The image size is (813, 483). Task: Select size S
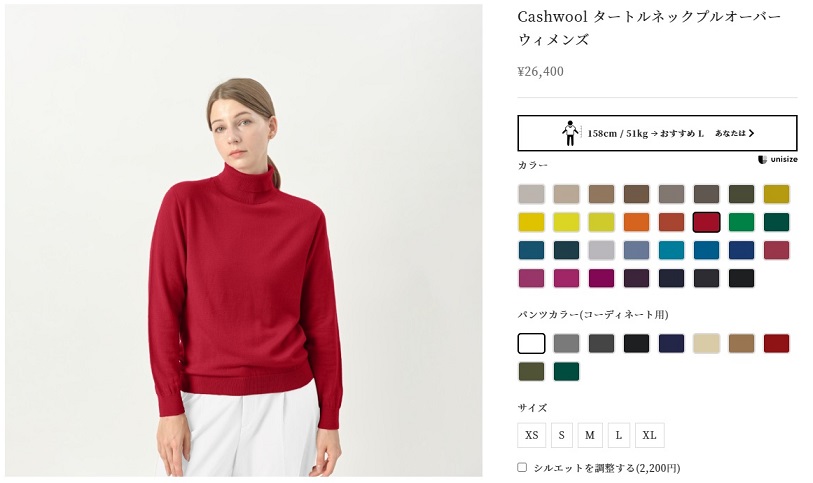point(562,435)
